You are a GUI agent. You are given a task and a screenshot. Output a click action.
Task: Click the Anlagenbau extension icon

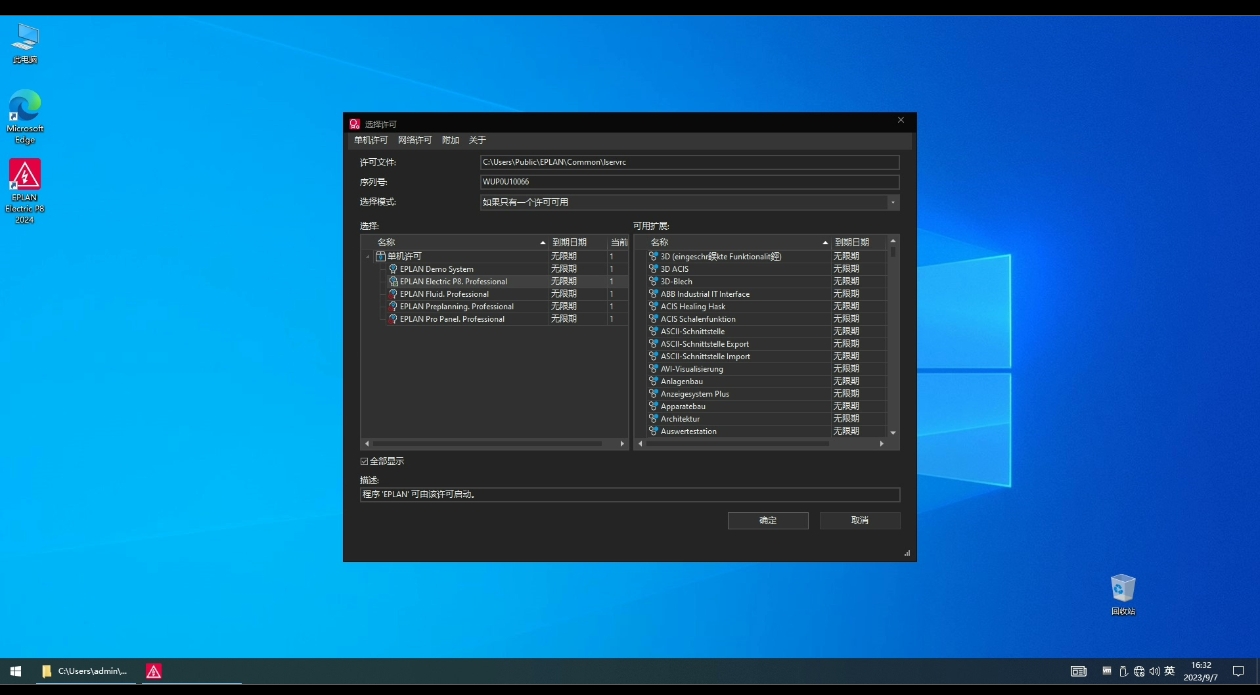coord(653,381)
